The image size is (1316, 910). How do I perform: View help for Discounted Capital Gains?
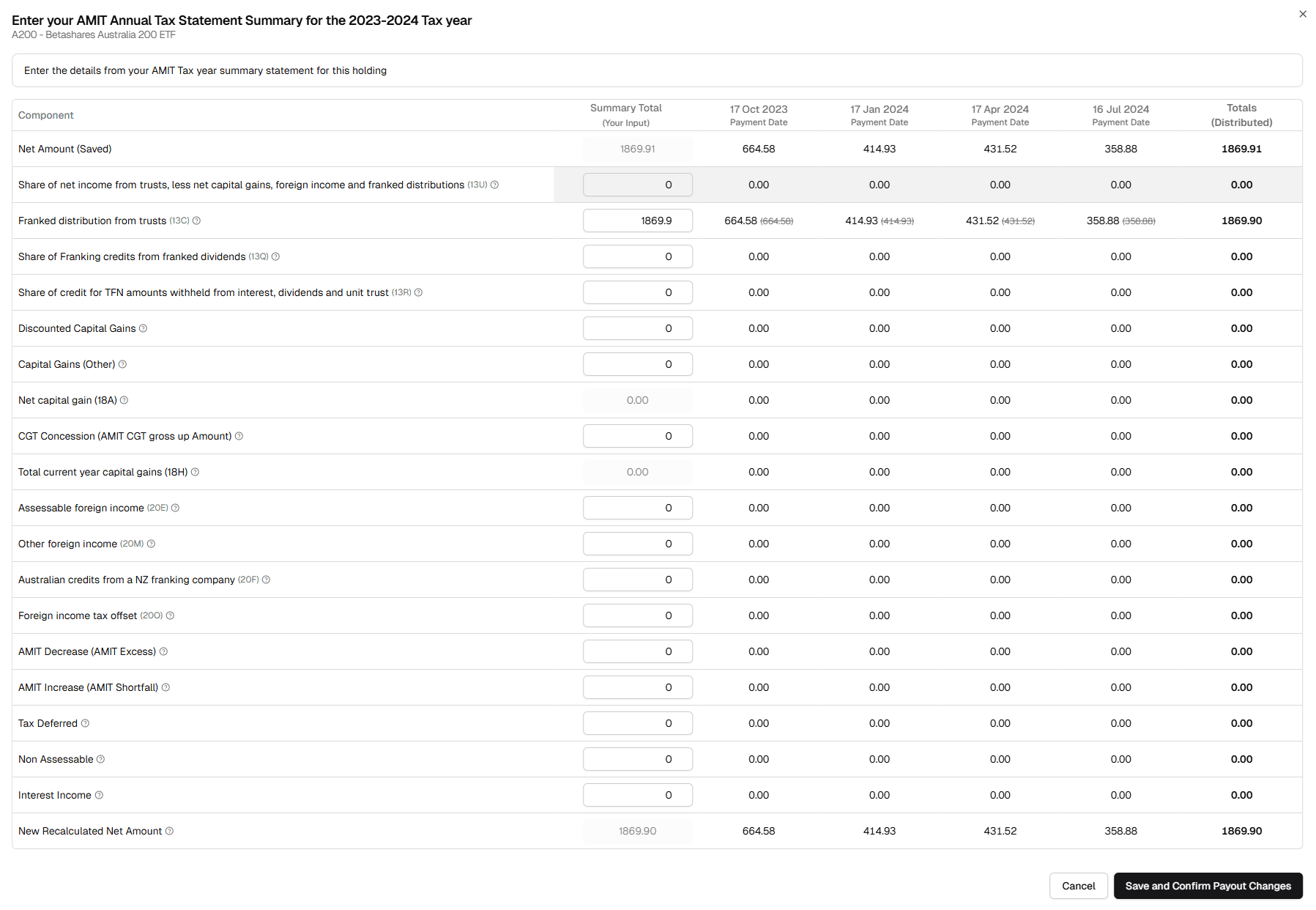tap(144, 328)
